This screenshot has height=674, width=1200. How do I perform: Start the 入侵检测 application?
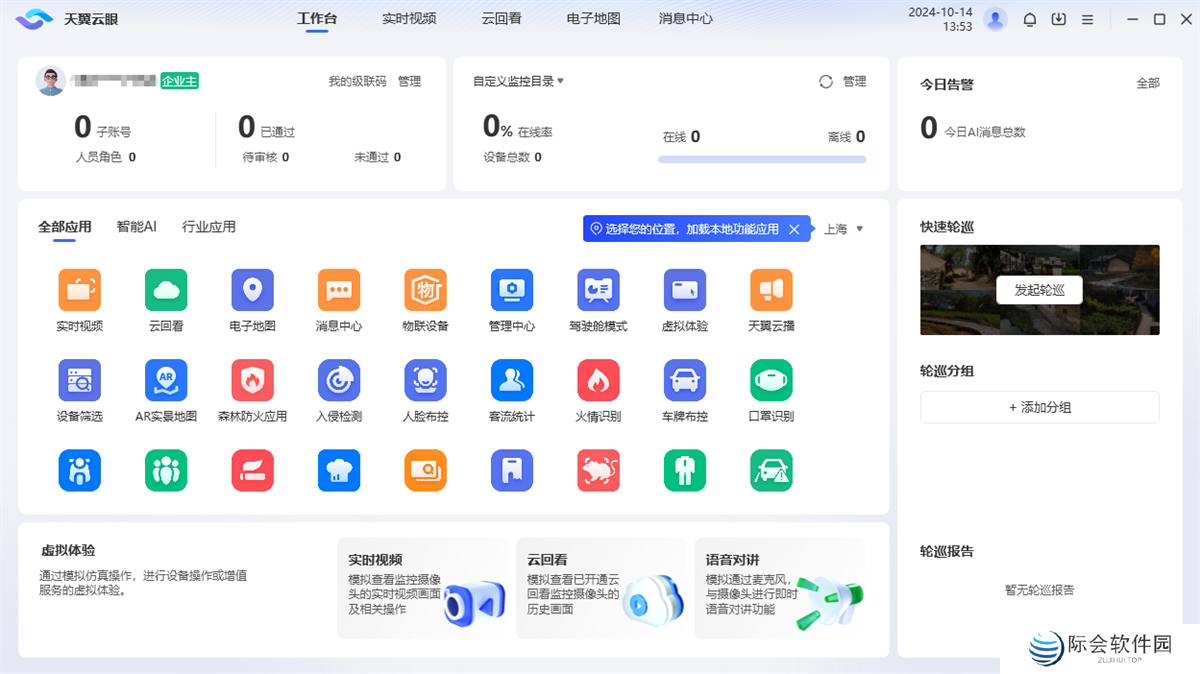click(x=339, y=381)
